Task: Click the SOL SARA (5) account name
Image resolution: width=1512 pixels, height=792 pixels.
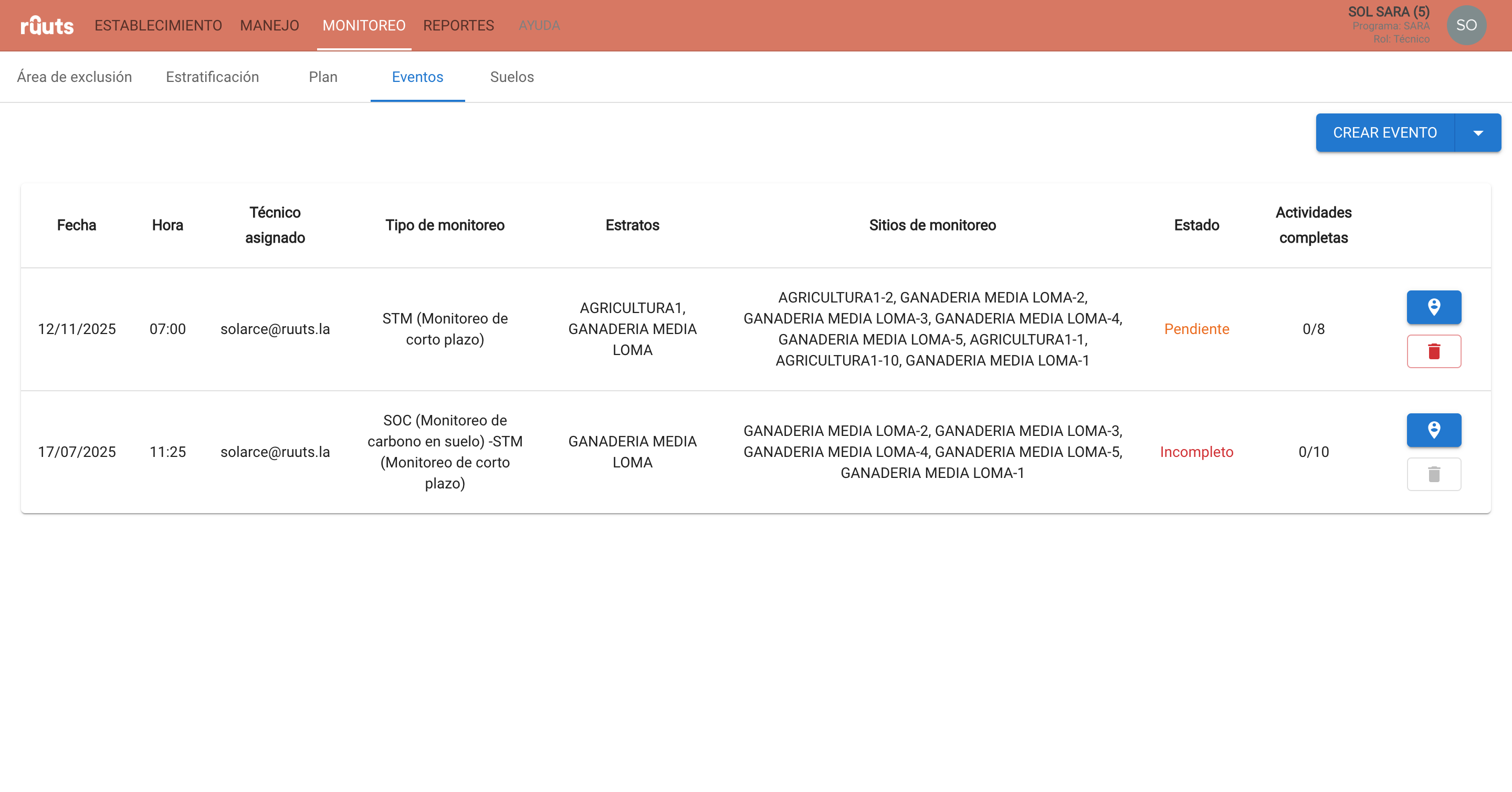Action: 1388,12
